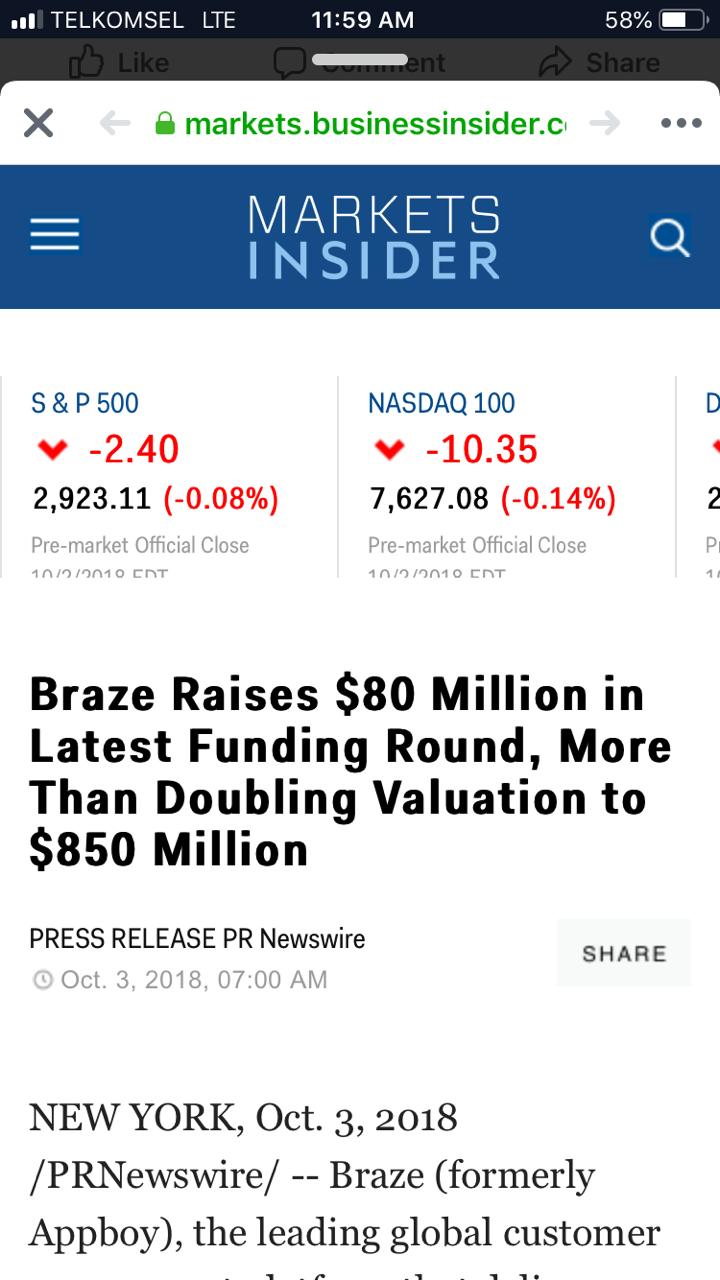Image resolution: width=720 pixels, height=1280 pixels.
Task: Tap the Markets Insider logo
Action: click(373, 237)
